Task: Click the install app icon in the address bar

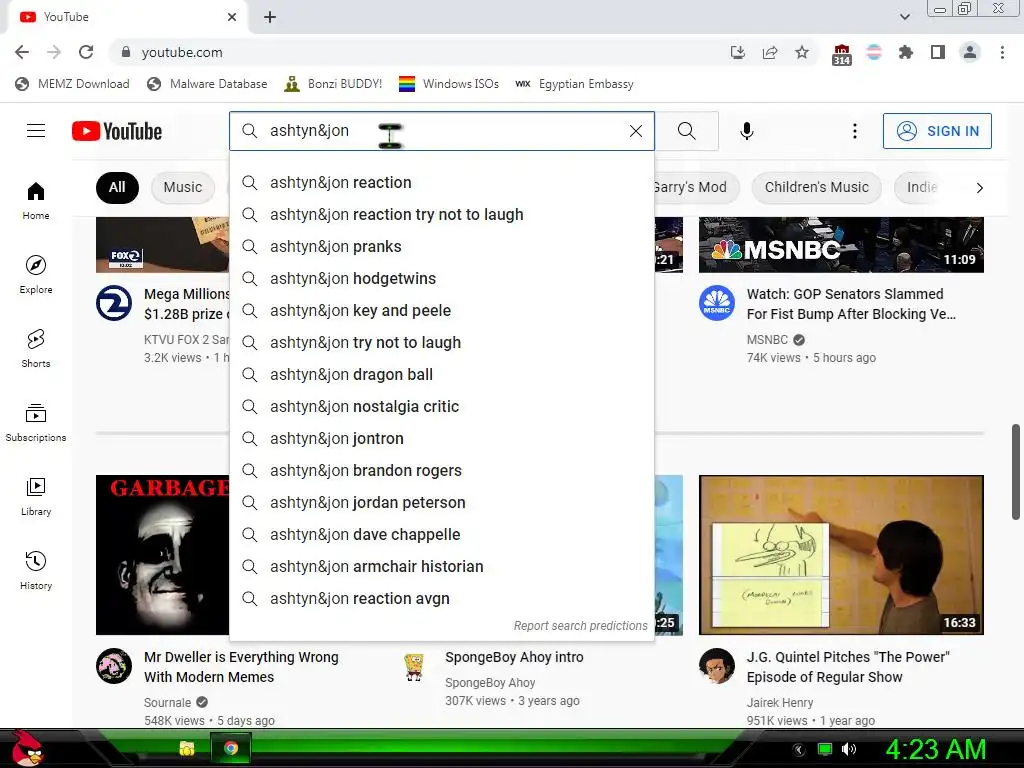Action: pos(738,52)
